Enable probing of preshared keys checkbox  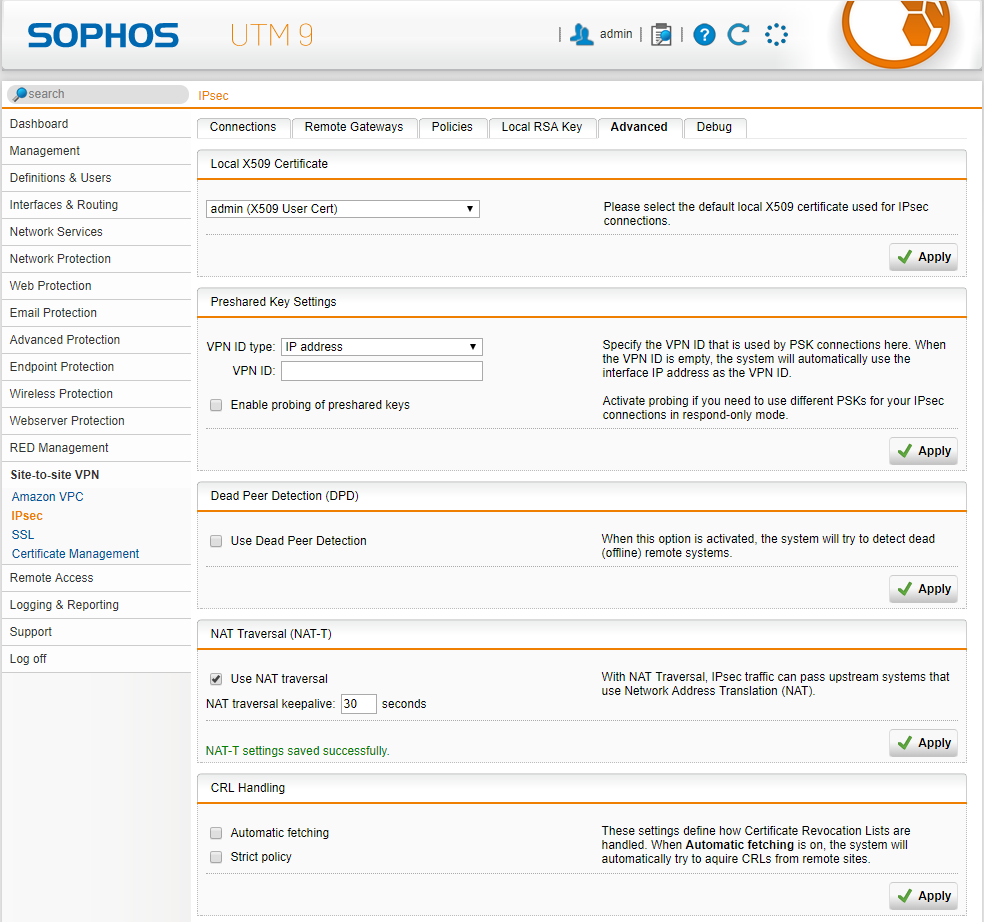[216, 405]
